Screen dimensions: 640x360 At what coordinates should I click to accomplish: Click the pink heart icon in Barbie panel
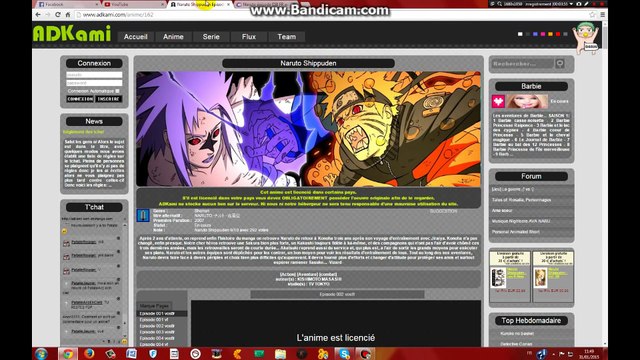tap(498, 101)
